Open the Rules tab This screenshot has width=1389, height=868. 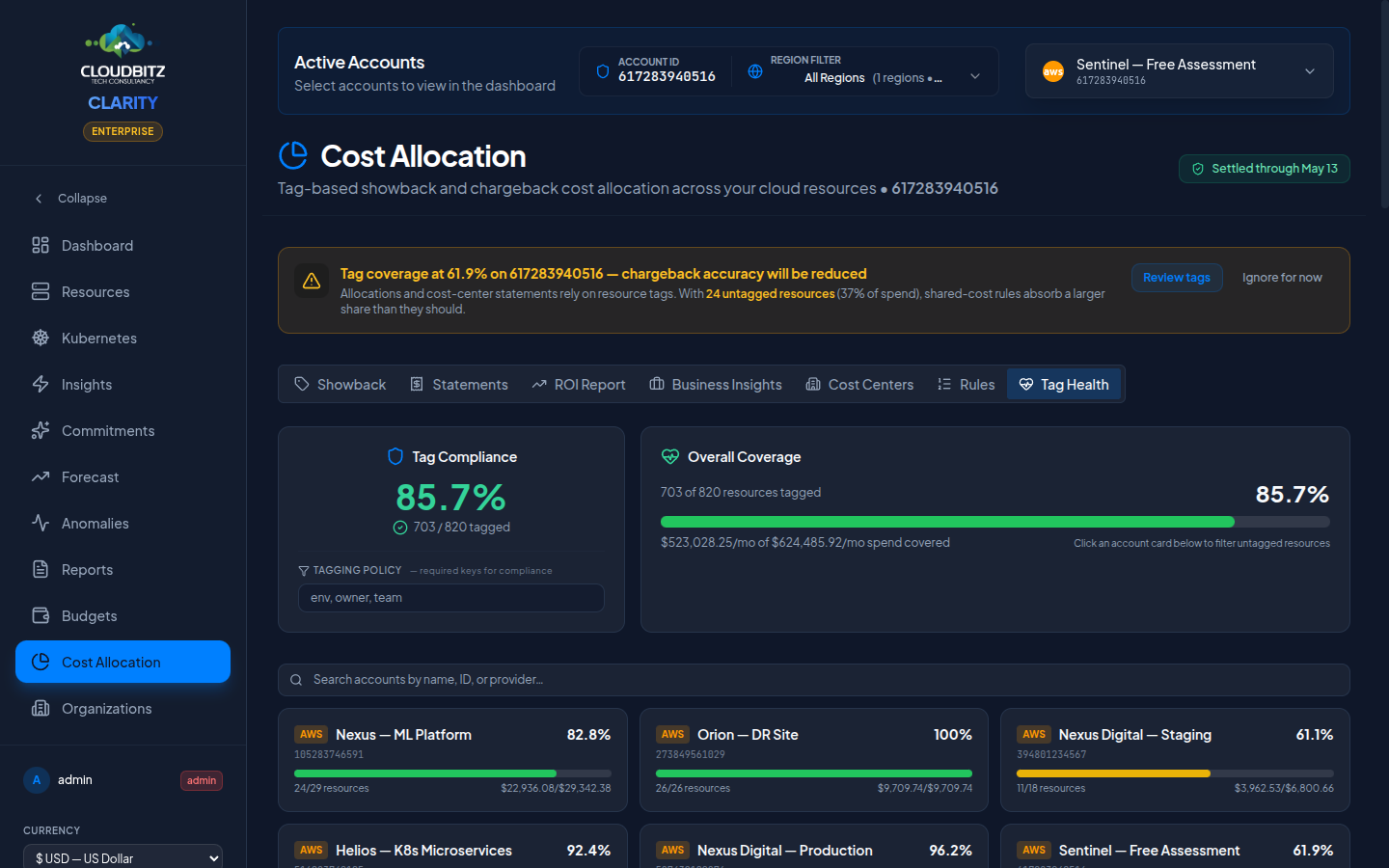(x=966, y=384)
